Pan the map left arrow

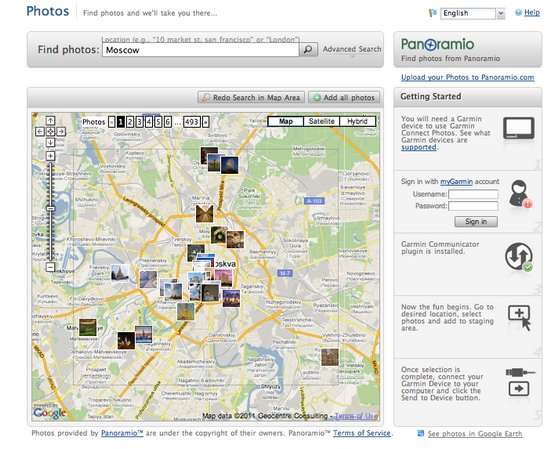(x=40, y=131)
